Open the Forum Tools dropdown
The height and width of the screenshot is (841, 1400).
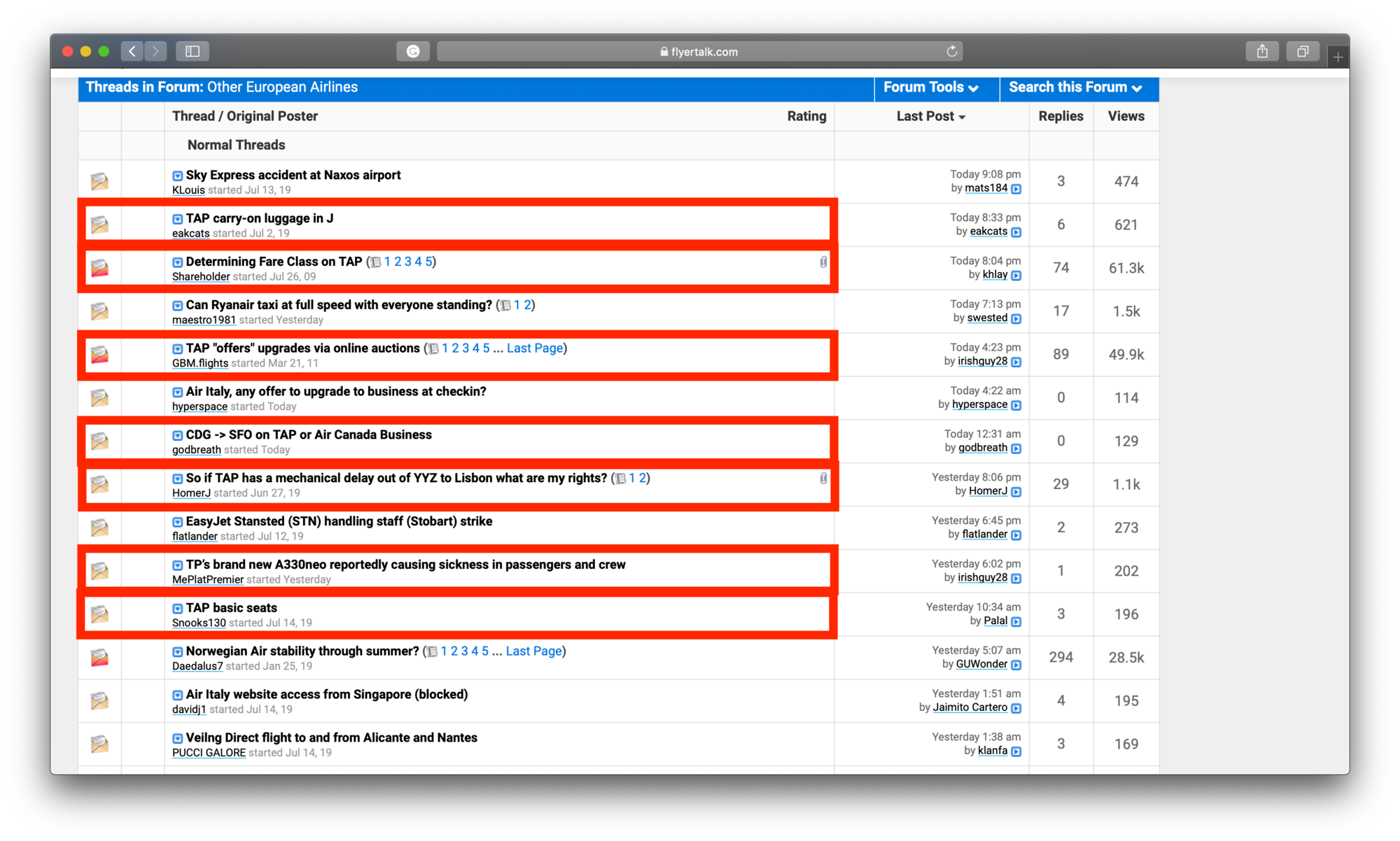pos(931,87)
